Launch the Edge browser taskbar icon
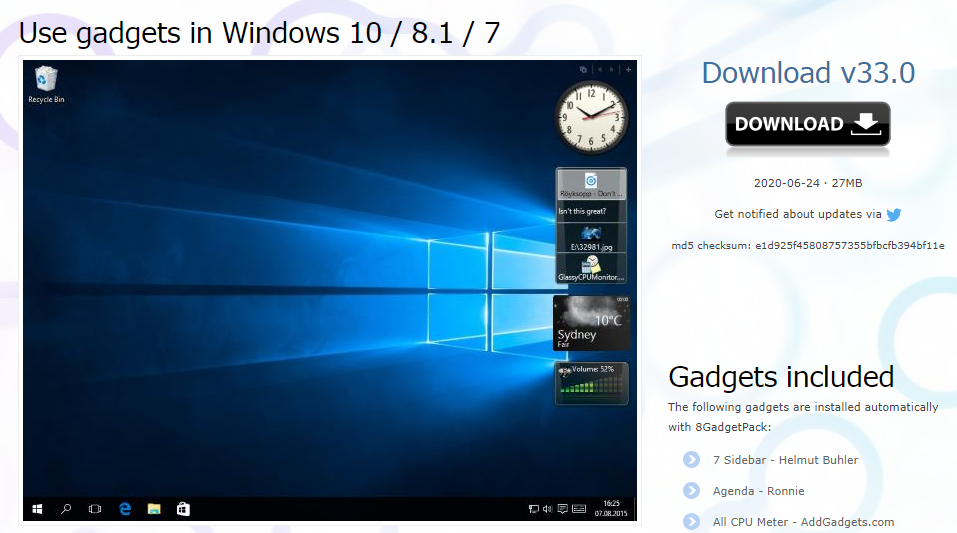The height and width of the screenshot is (533, 957). coord(125,509)
